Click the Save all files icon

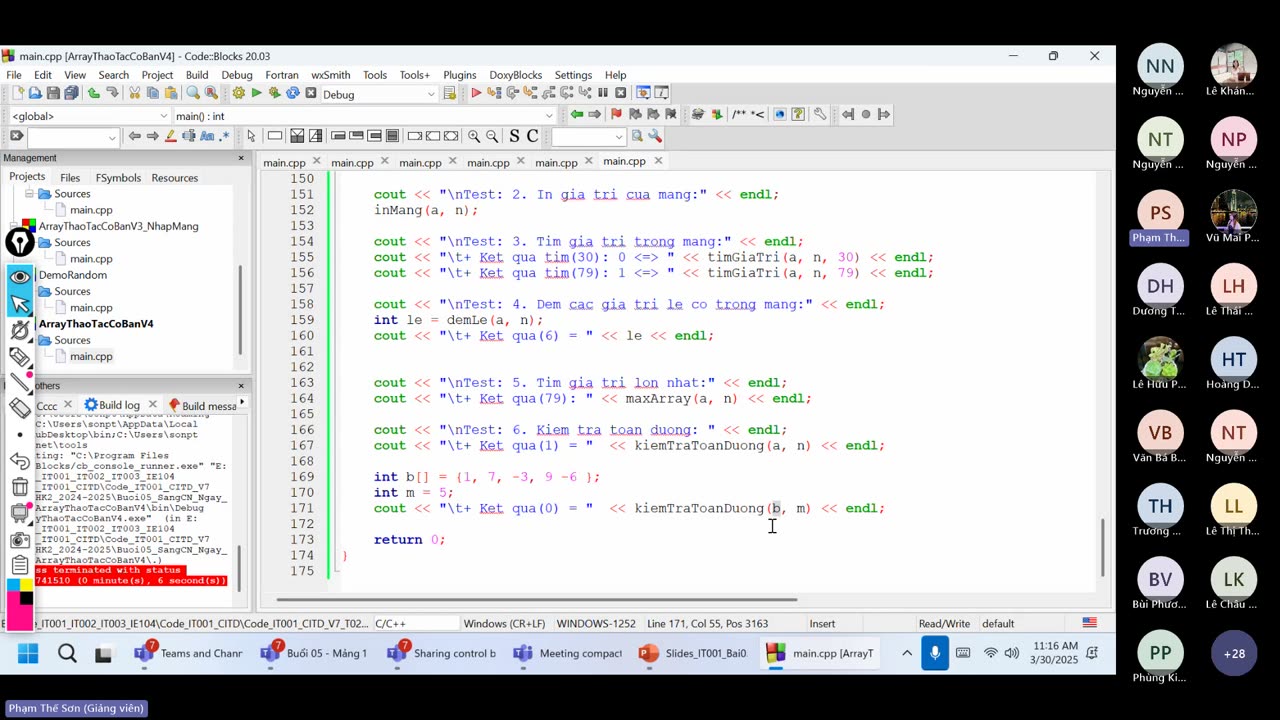(71, 93)
